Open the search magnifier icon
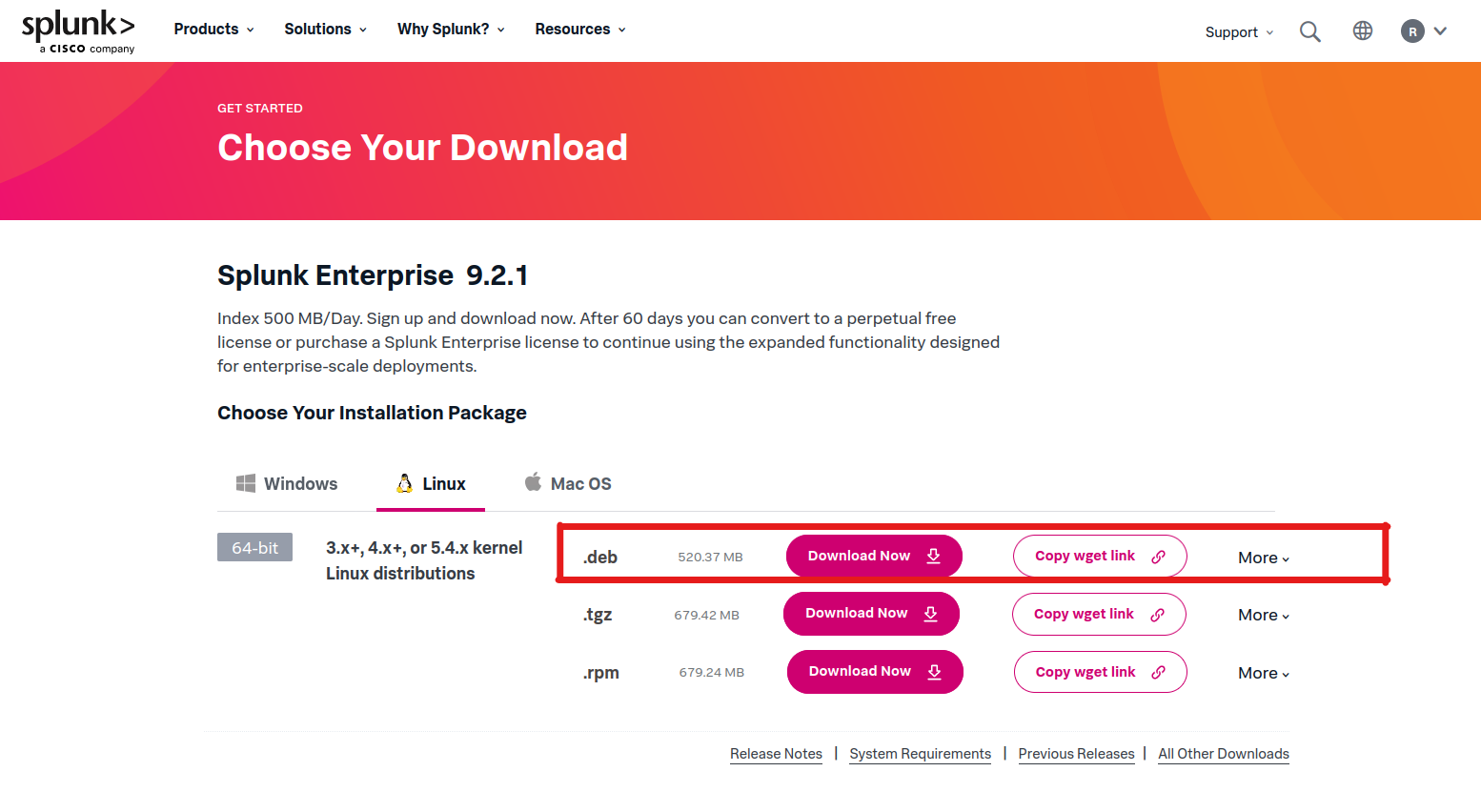Screen dimensions: 1481x812 pos(1310,31)
